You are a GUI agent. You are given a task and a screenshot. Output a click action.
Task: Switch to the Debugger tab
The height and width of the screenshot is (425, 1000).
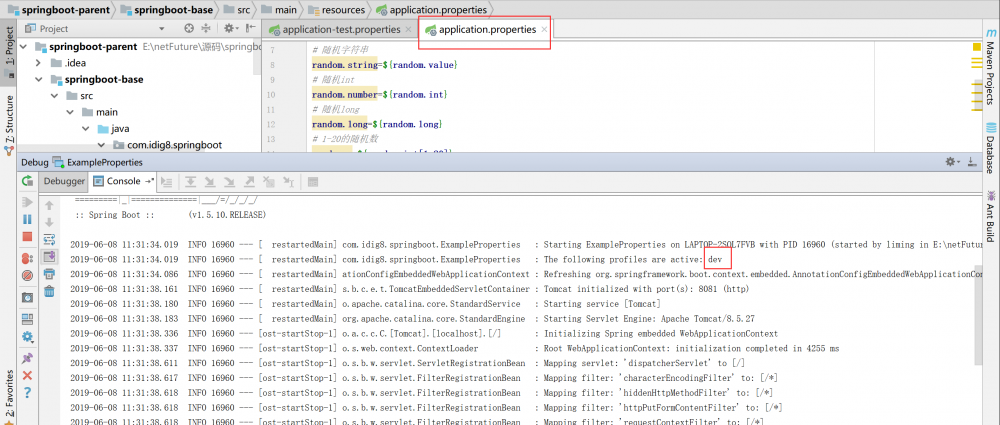pyautogui.click(x=64, y=181)
